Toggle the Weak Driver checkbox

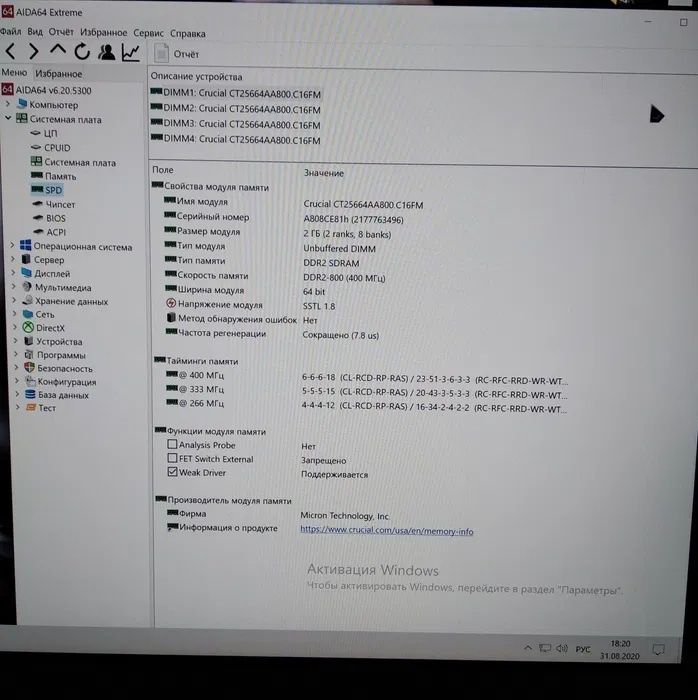pos(172,472)
